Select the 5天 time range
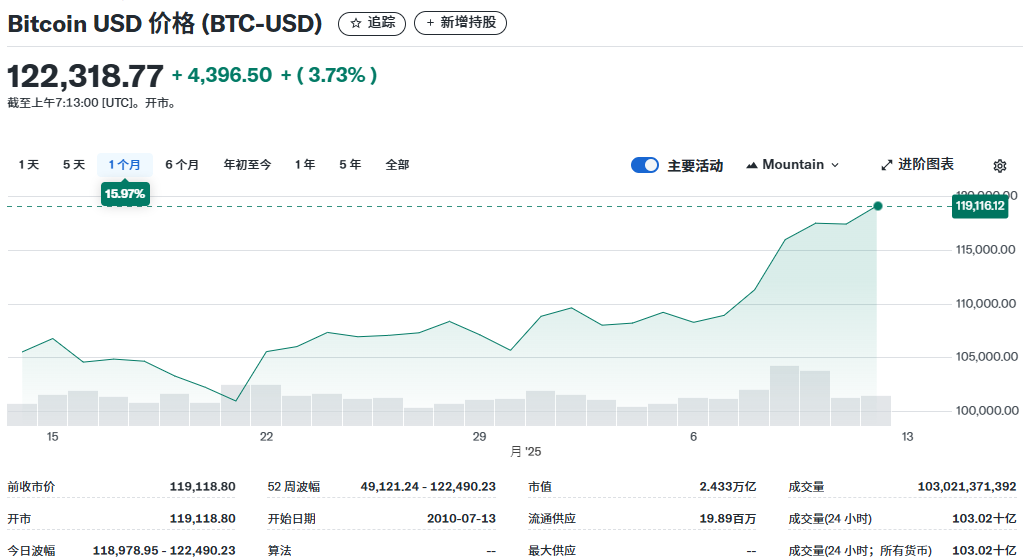This screenshot has width=1024, height=560. [x=74, y=164]
